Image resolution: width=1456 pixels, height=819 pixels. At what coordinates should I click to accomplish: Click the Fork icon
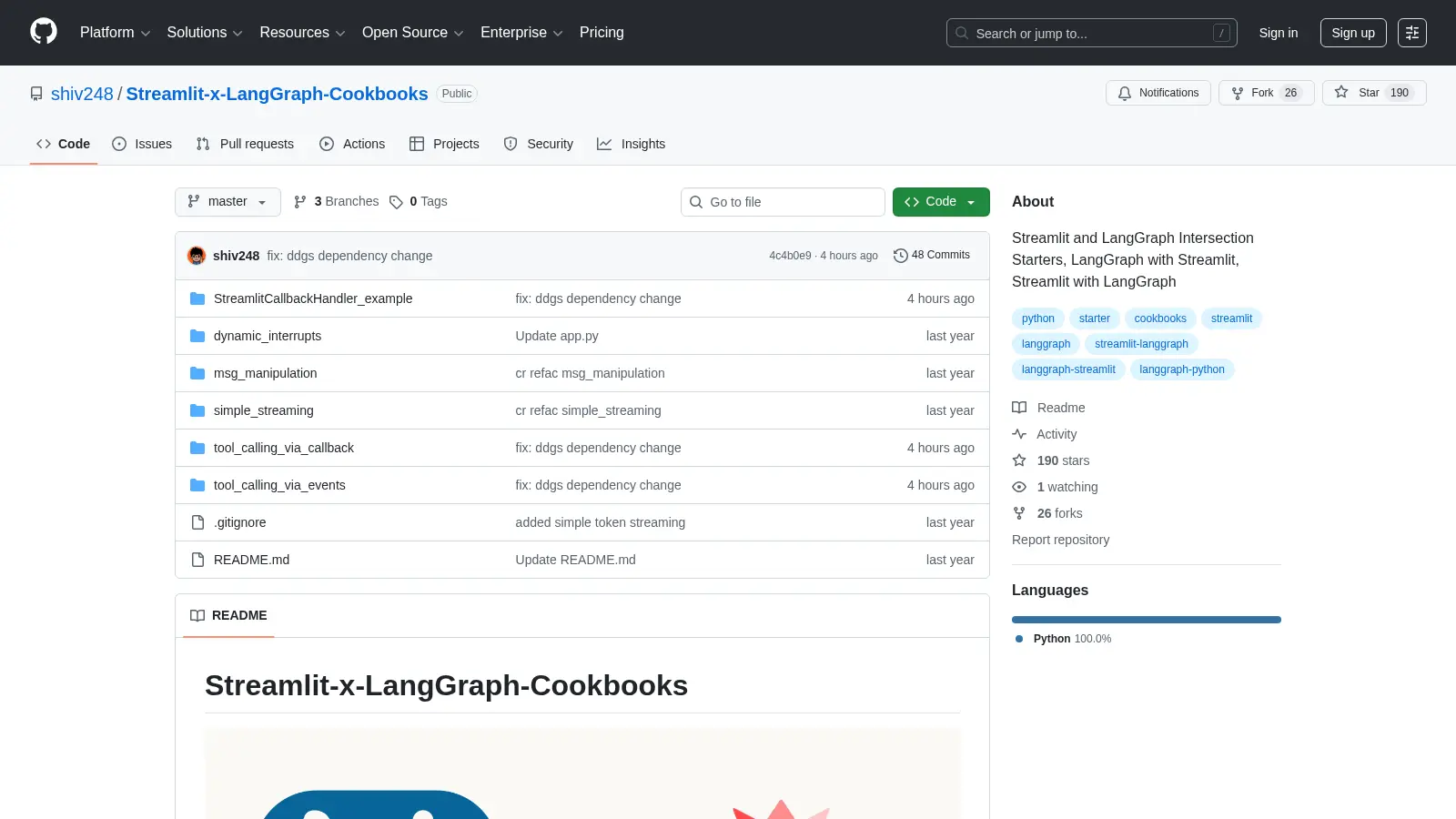point(1238,93)
